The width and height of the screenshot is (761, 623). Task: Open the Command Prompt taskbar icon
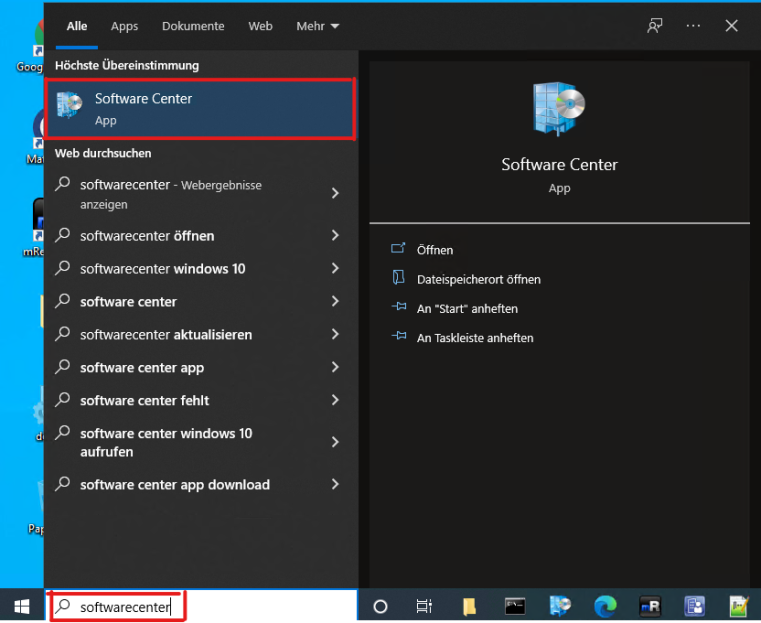point(515,606)
